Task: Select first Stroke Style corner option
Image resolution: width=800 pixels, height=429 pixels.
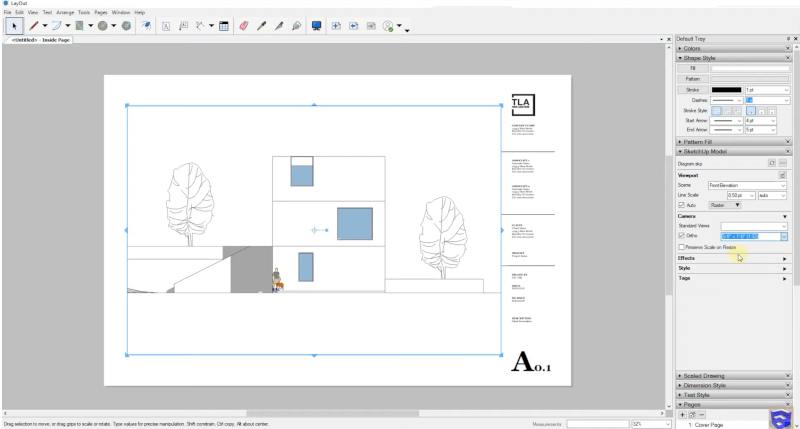Action: [x=716, y=111]
